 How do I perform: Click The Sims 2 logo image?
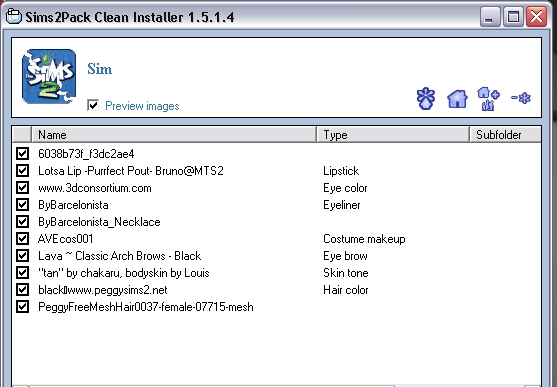coord(49,76)
